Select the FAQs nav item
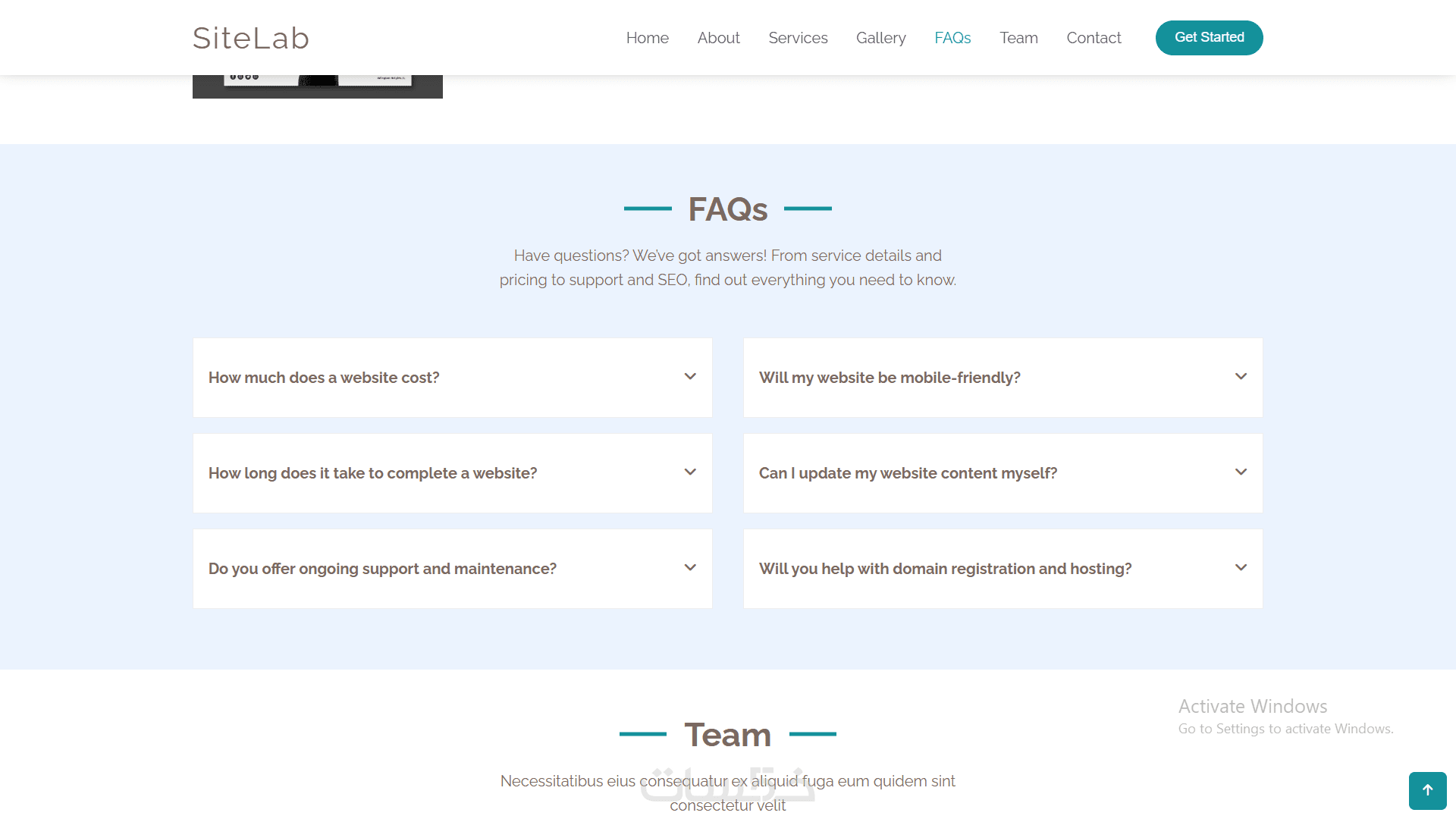The height and width of the screenshot is (819, 1456). (x=952, y=38)
